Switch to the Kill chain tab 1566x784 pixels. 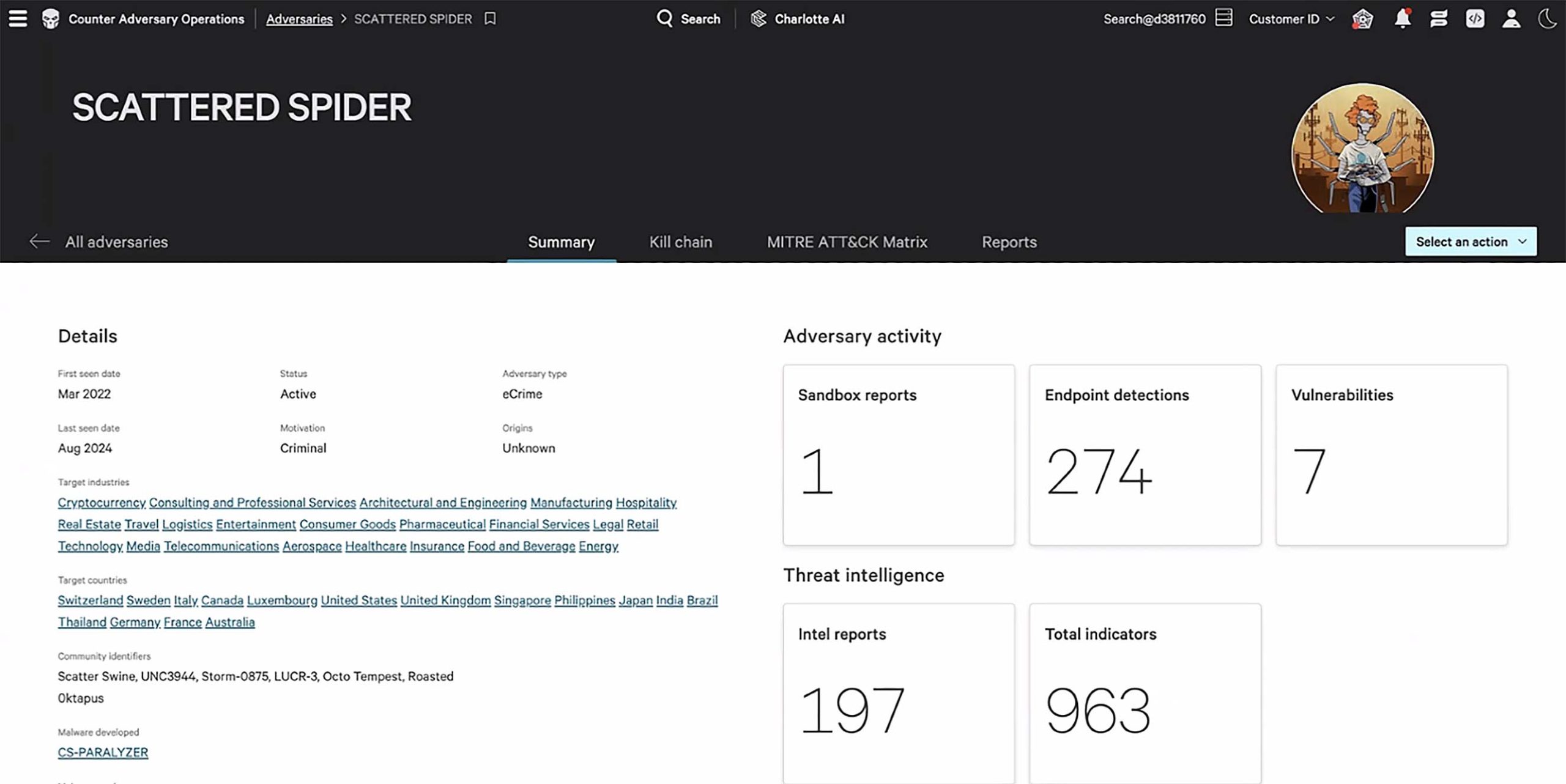click(680, 242)
